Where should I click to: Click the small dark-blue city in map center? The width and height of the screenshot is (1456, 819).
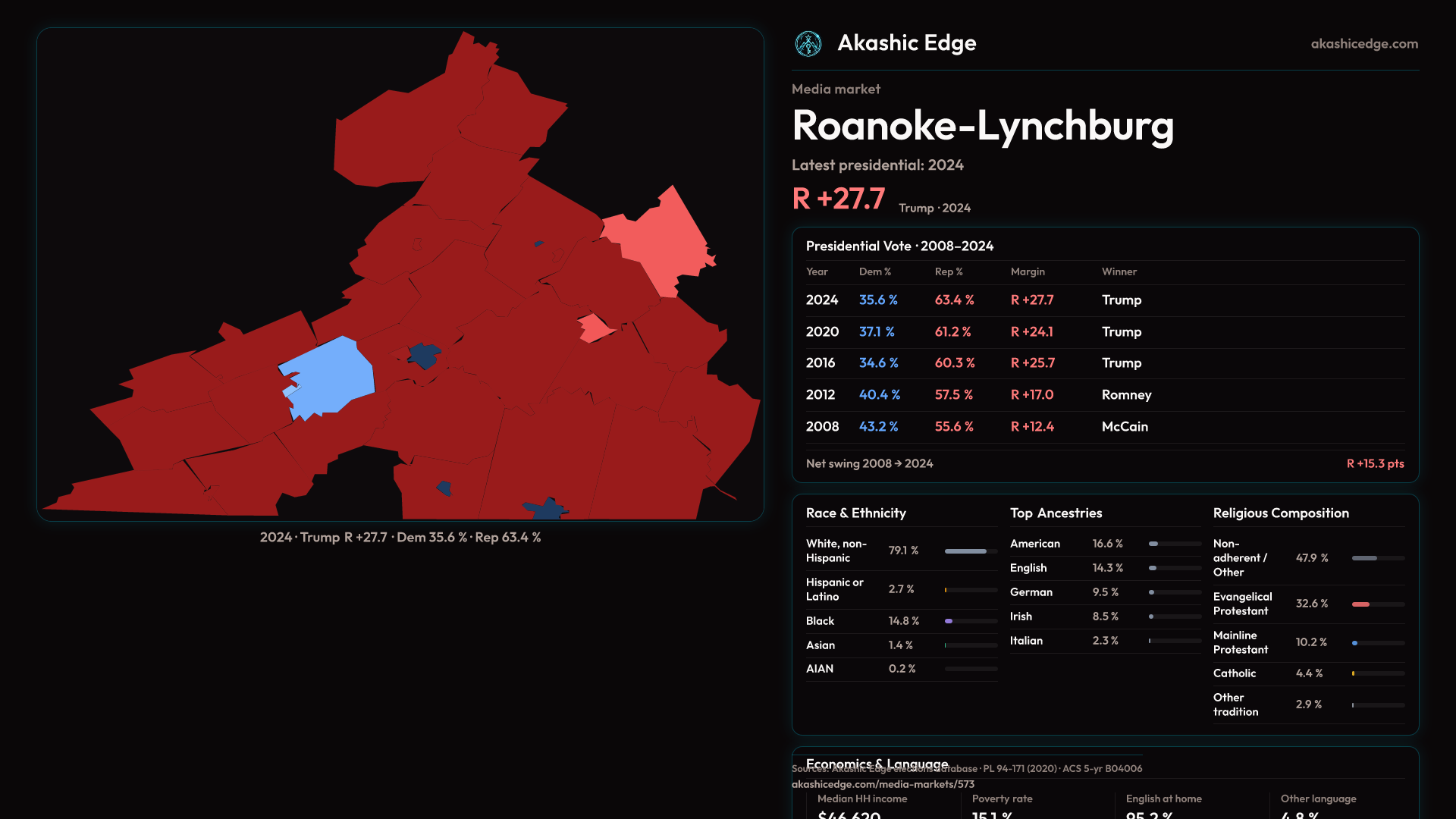(424, 355)
